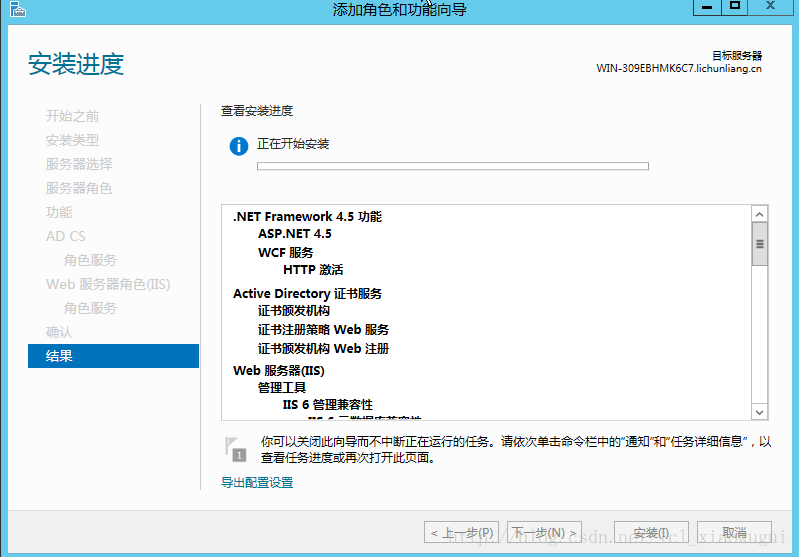Select 服务器角色 step in sidebar
The width and height of the screenshot is (799, 557).
point(79,188)
